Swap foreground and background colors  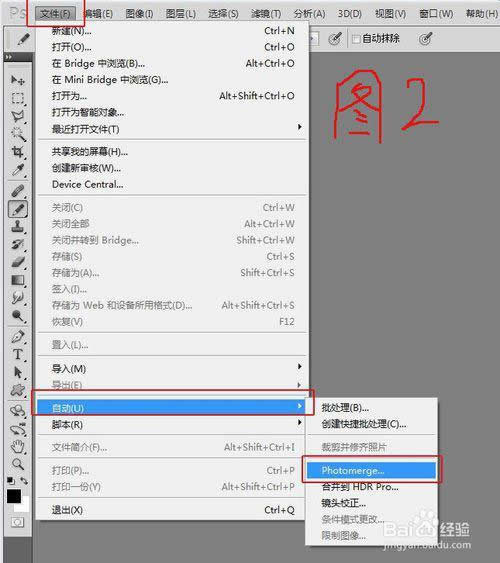pyautogui.click(x=24, y=480)
